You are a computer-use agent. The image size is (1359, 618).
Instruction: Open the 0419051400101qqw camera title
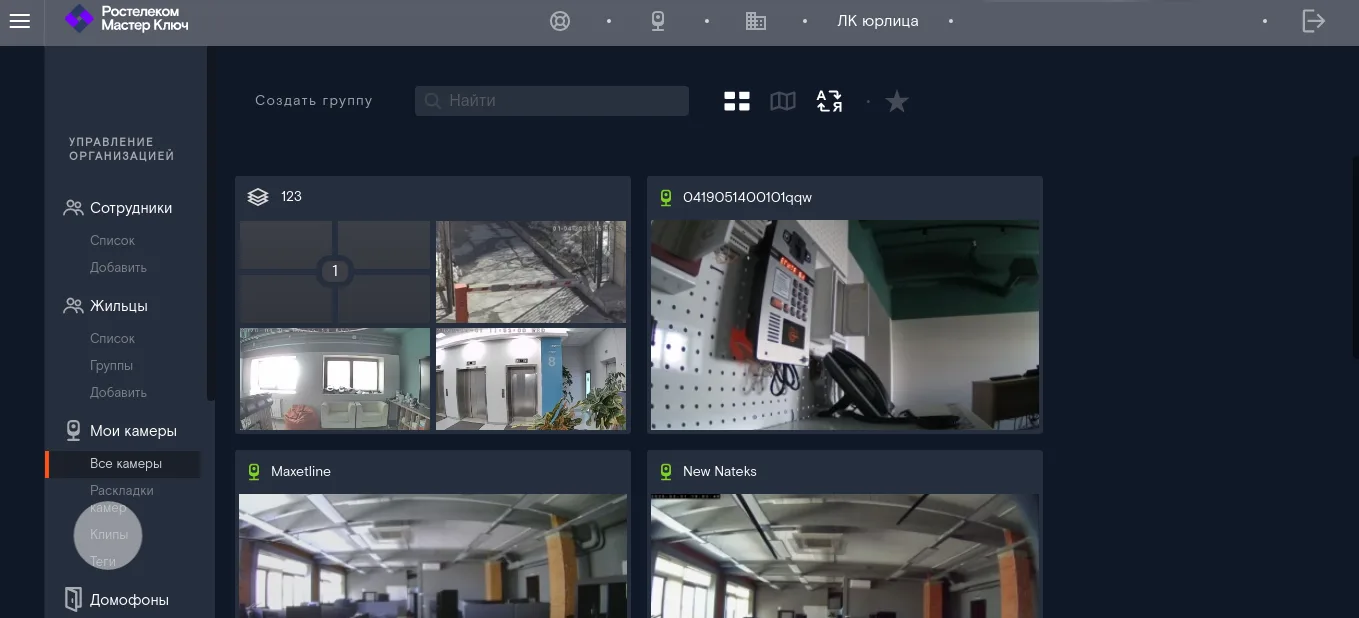[747, 197]
